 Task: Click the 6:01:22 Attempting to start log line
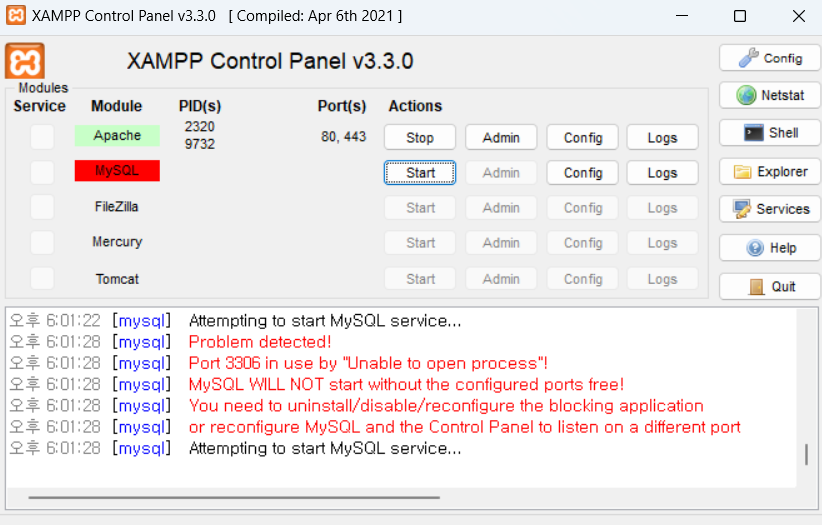pyautogui.click(x=325, y=320)
